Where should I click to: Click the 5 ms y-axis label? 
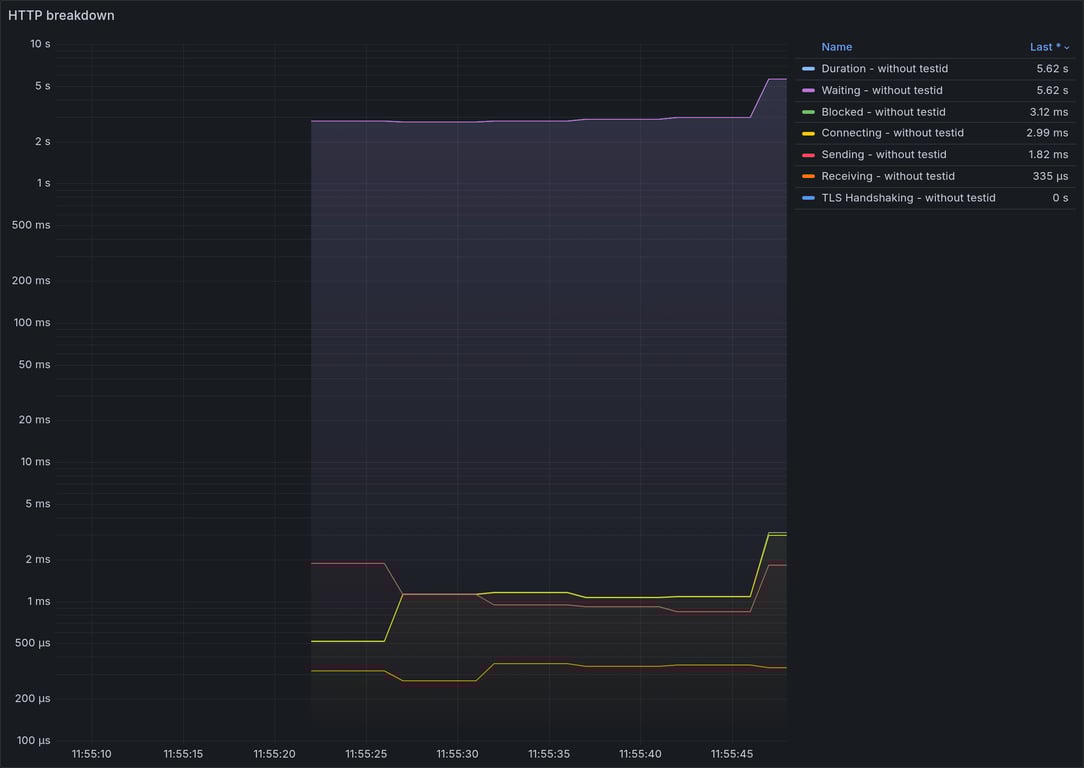[x=38, y=503]
